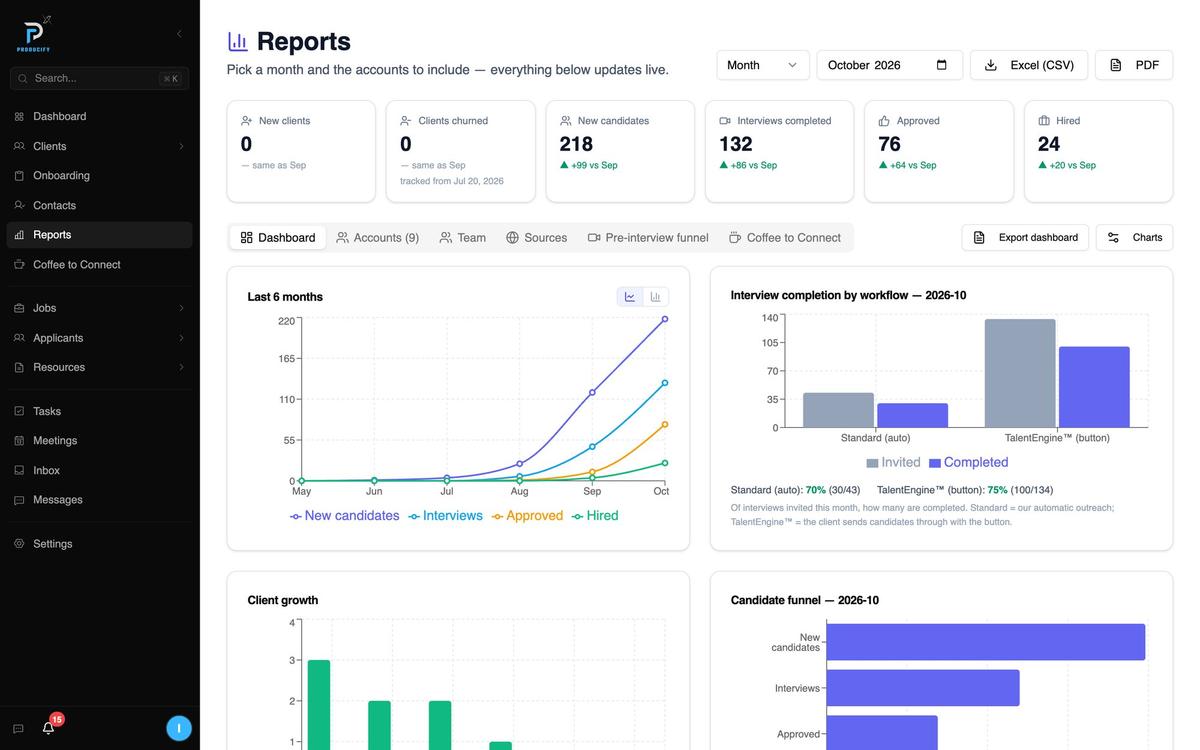
Task: Toggle Completed series in workflow legend
Action: coord(969,462)
